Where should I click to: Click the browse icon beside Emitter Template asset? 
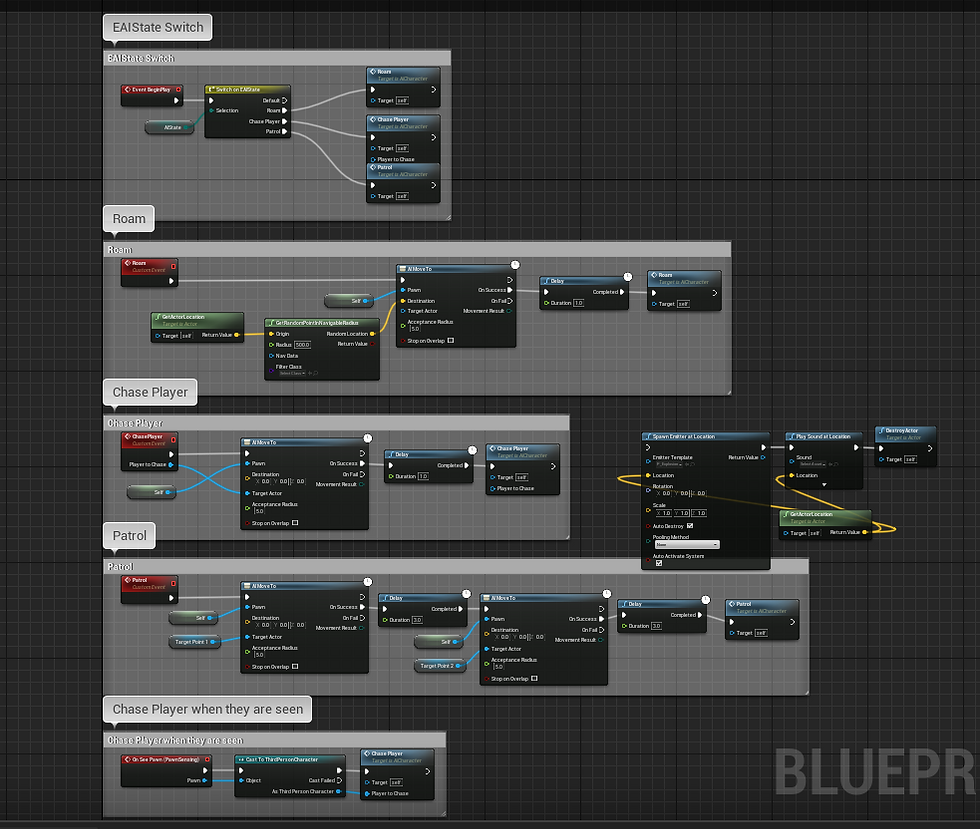pos(691,464)
